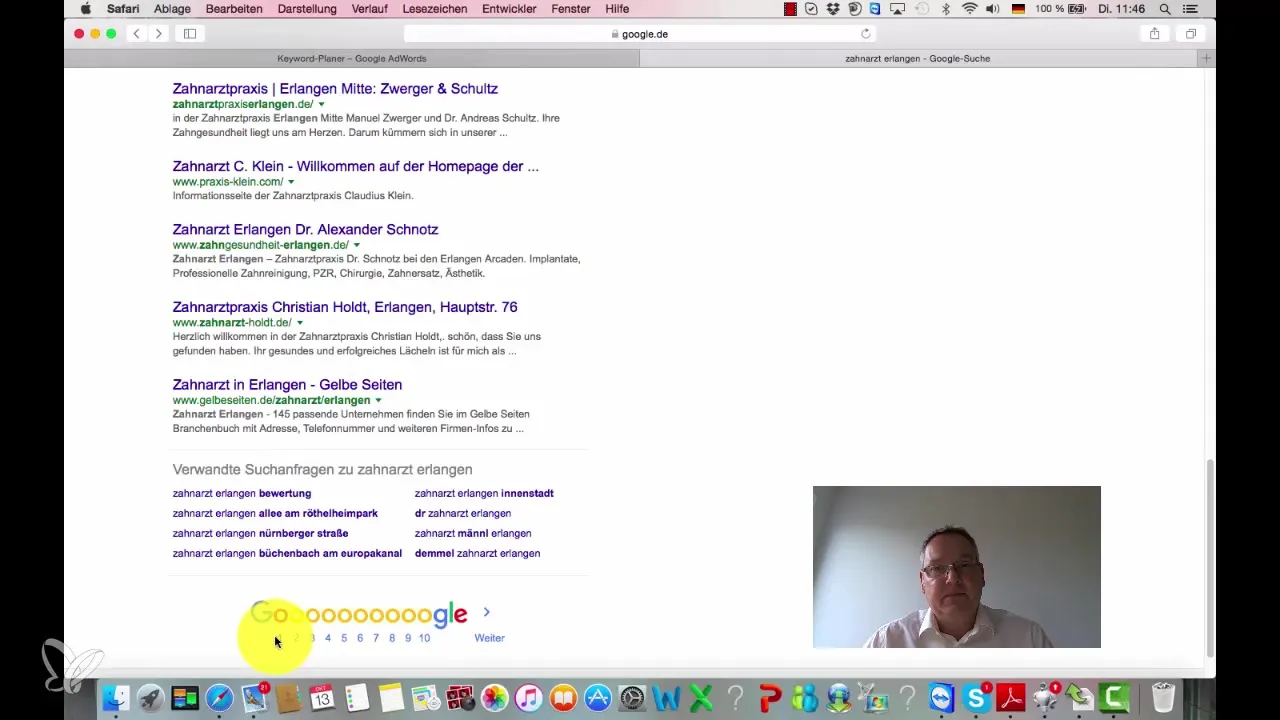This screenshot has width=1280, height=720.
Task: Open Reminders in the Dock
Action: coord(357,698)
